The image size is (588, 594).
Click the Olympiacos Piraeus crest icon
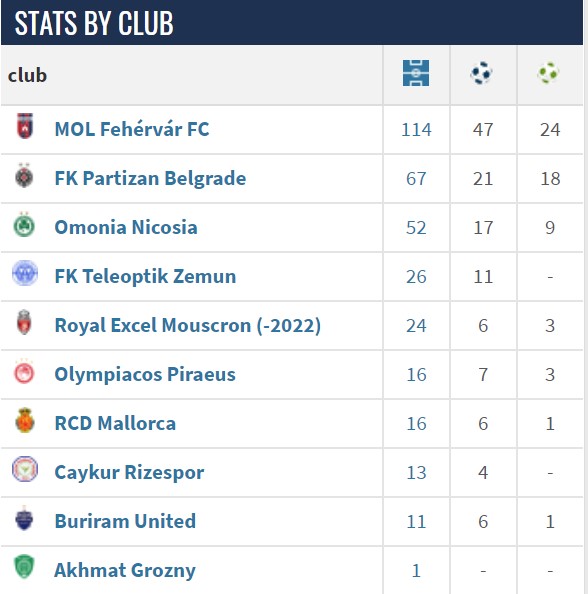pyautogui.click(x=24, y=371)
